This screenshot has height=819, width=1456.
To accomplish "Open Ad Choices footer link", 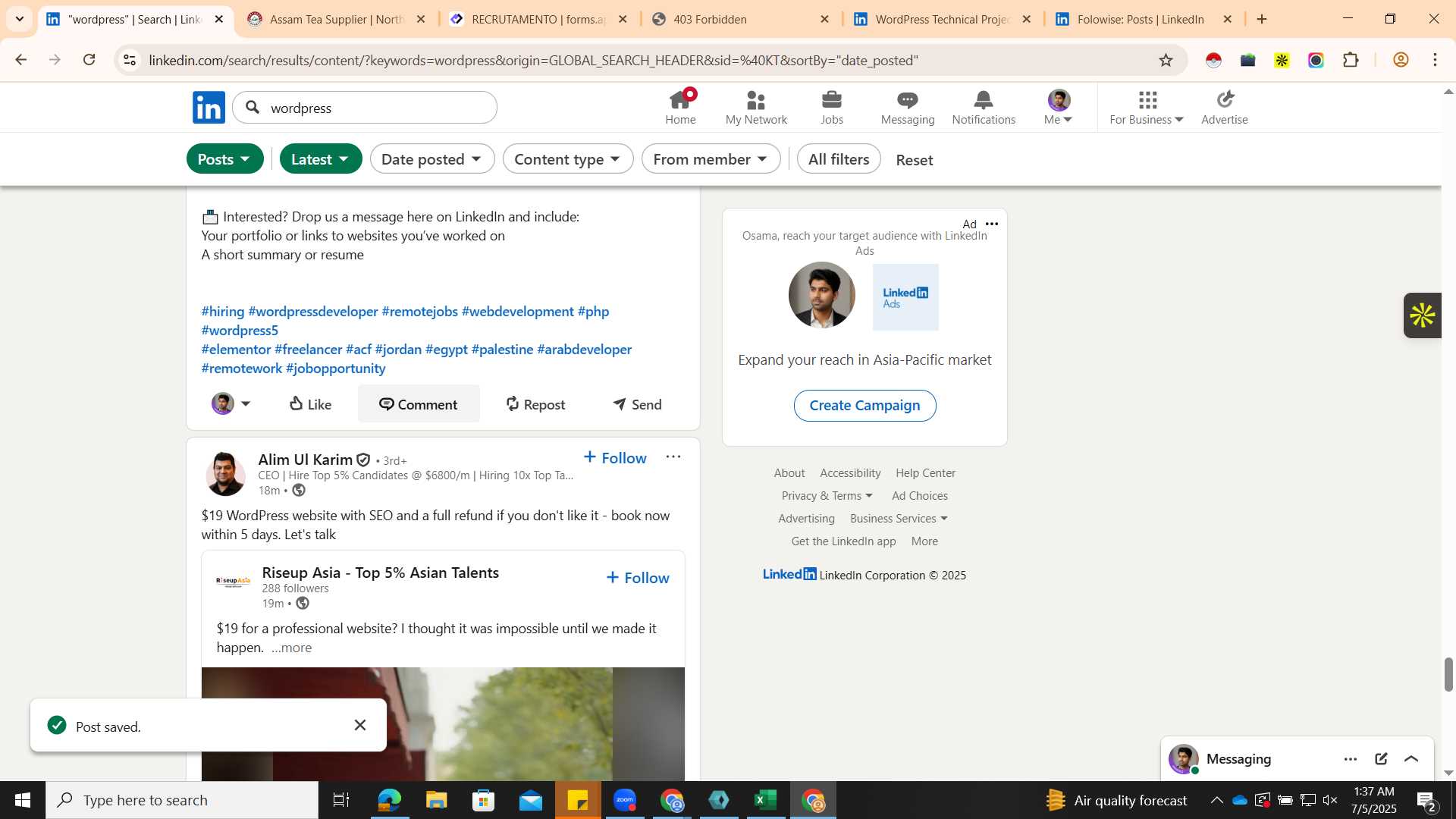I will (920, 496).
